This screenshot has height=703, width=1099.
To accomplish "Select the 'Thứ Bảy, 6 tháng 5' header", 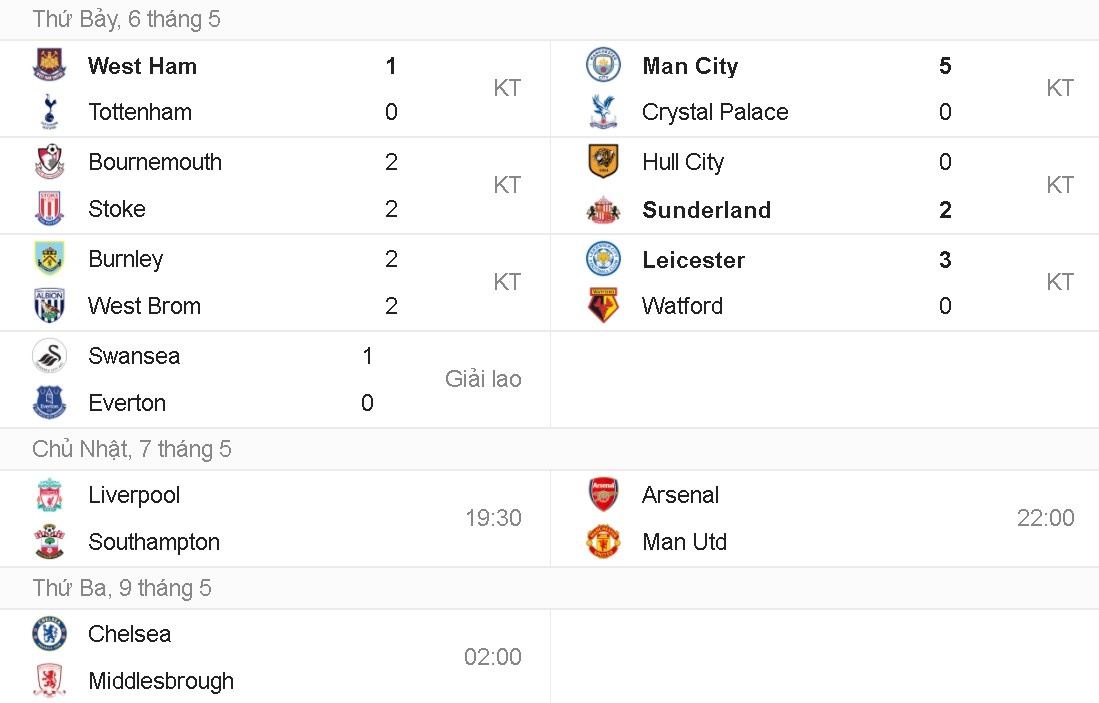I will click(x=127, y=19).
